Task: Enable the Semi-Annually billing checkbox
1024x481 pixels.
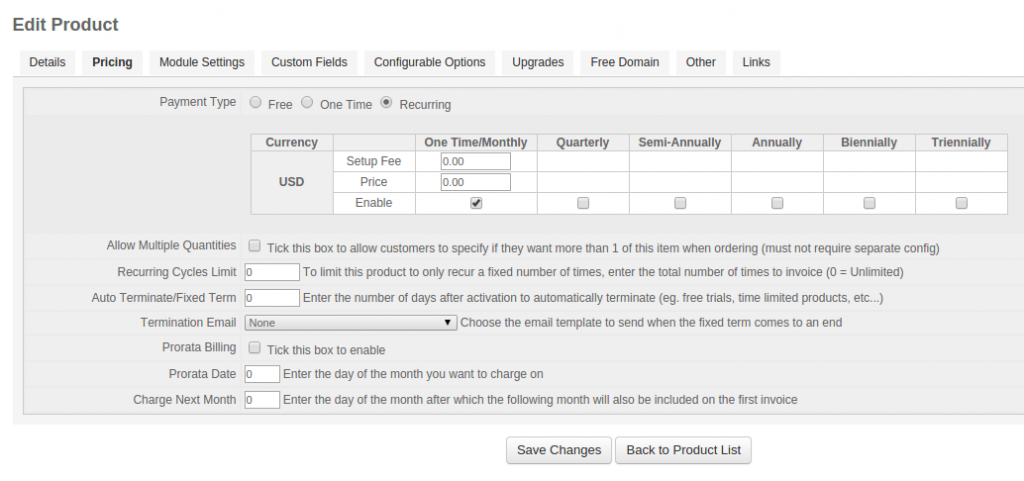Action: pos(680,203)
